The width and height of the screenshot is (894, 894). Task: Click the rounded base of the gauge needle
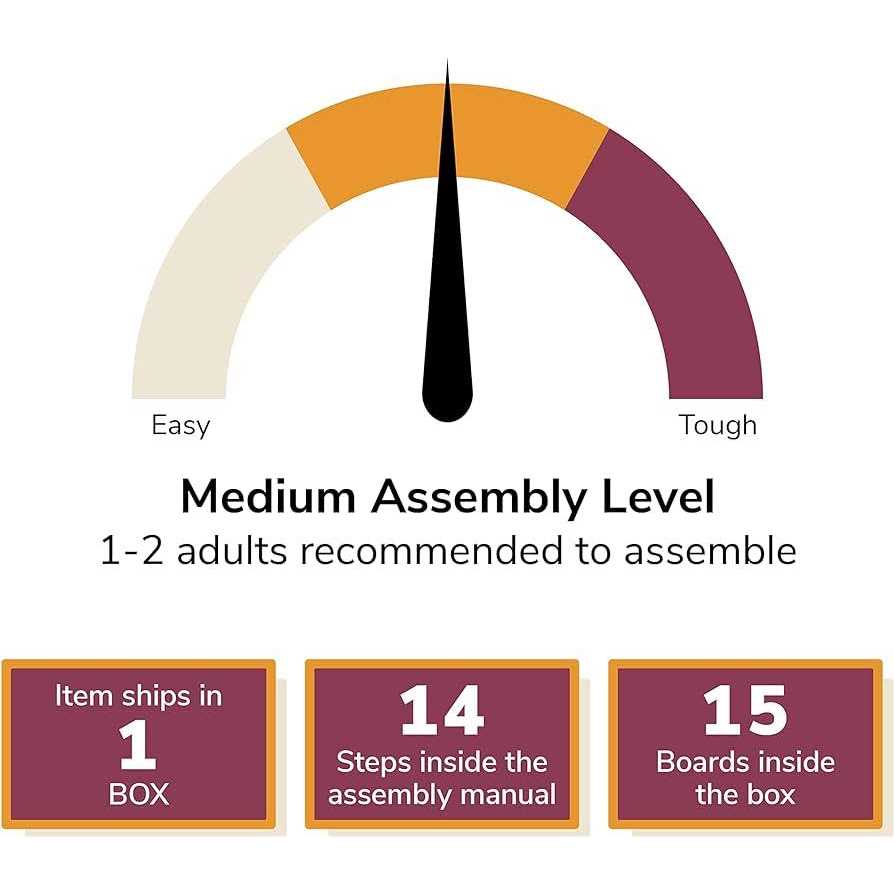pos(447,400)
